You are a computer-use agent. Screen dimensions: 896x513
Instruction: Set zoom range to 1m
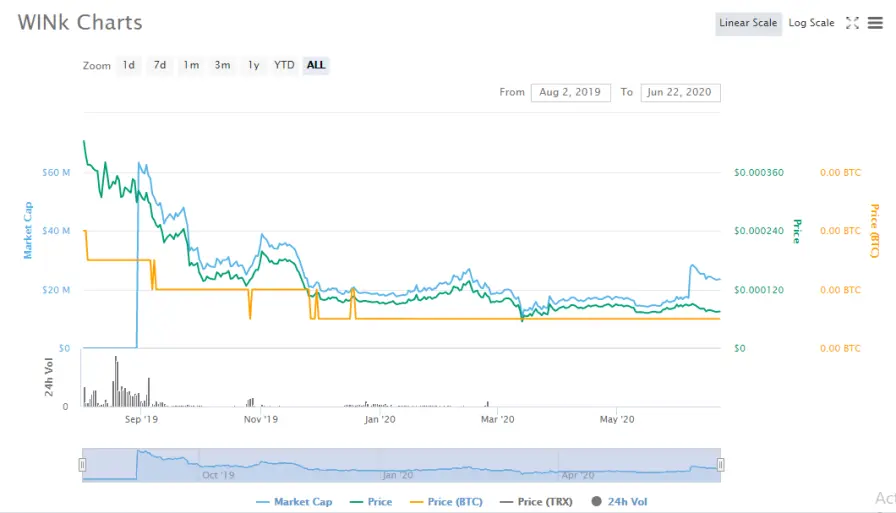pyautogui.click(x=191, y=65)
